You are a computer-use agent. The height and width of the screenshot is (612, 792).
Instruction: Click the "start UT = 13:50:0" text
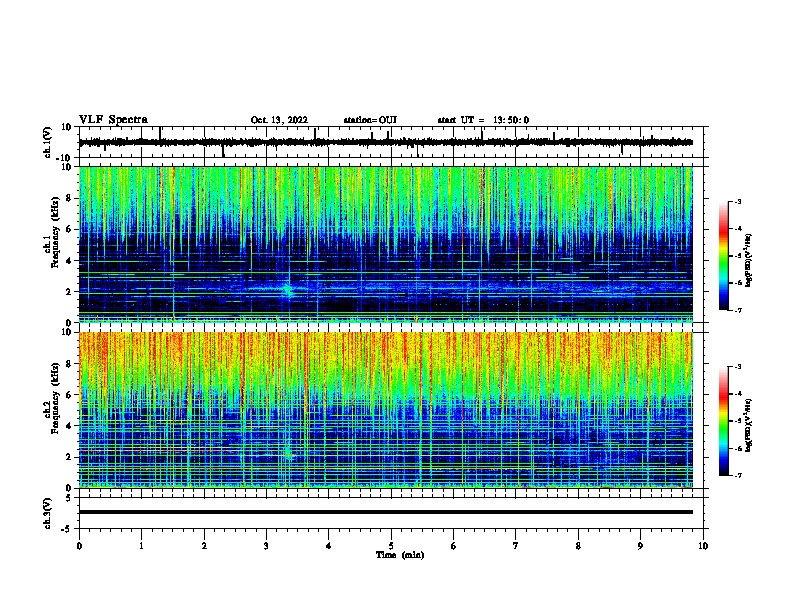coord(483,120)
